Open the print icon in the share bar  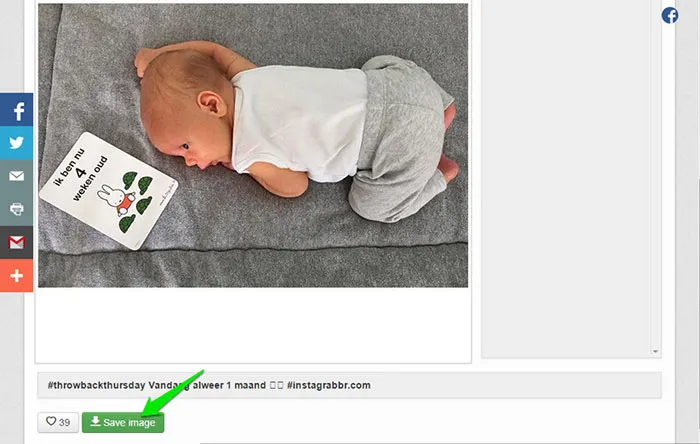tap(17, 209)
